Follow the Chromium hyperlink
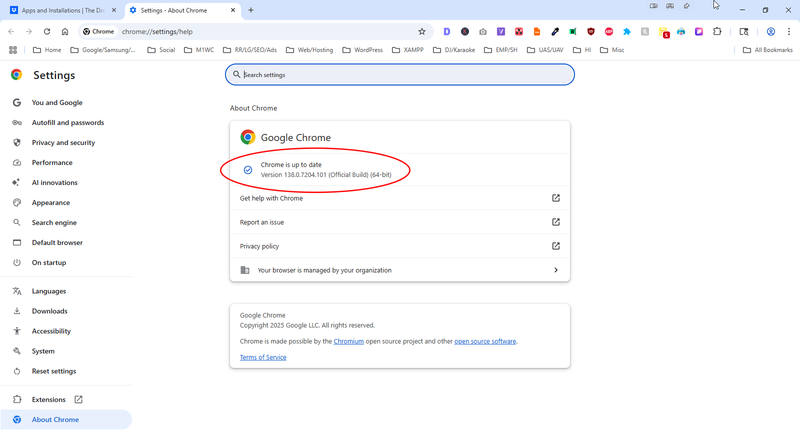The image size is (800, 435). 348,341
